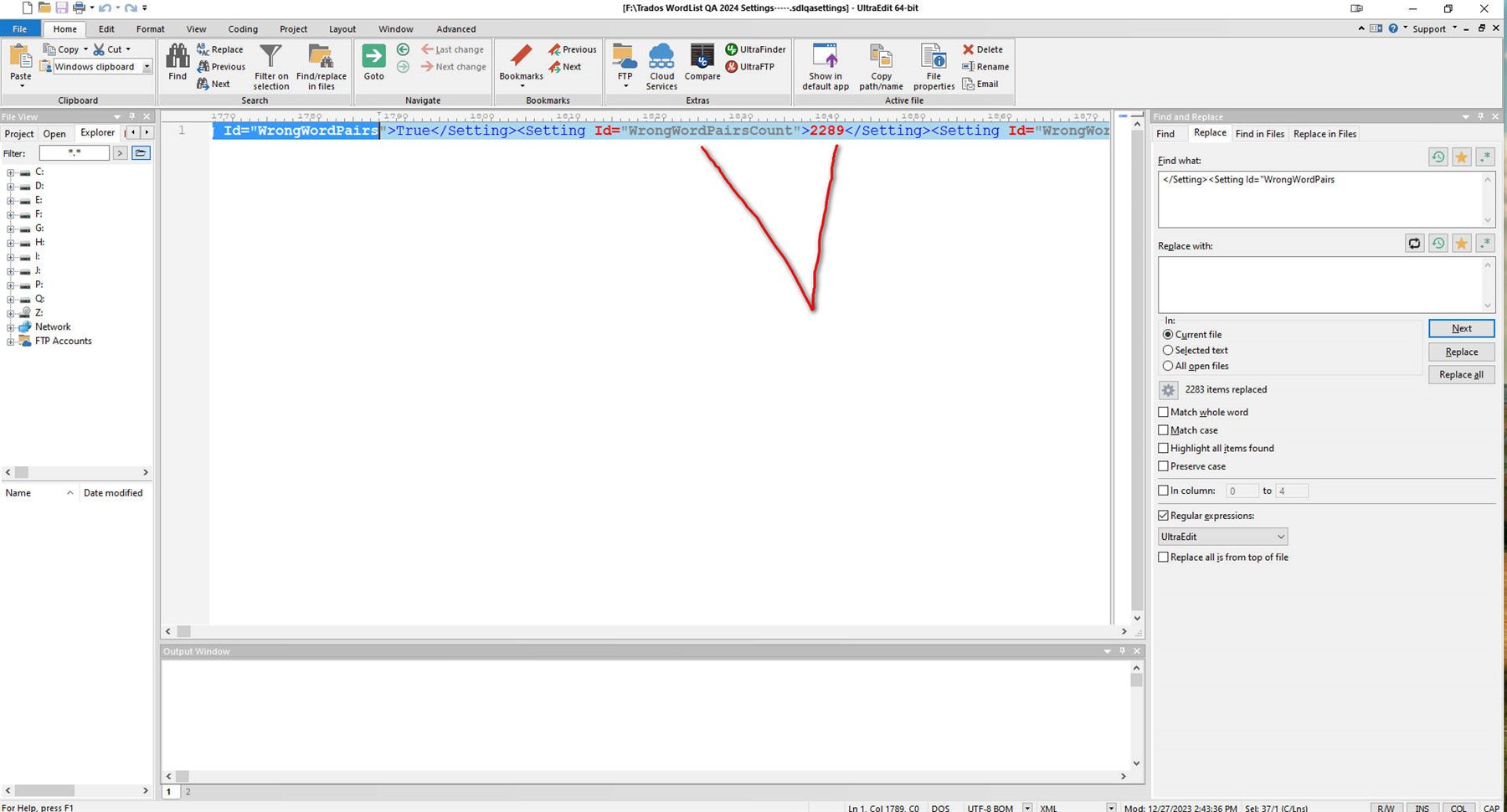Switch to Replace in Files tab
Image resolution: width=1507 pixels, height=812 pixels.
pos(1324,134)
